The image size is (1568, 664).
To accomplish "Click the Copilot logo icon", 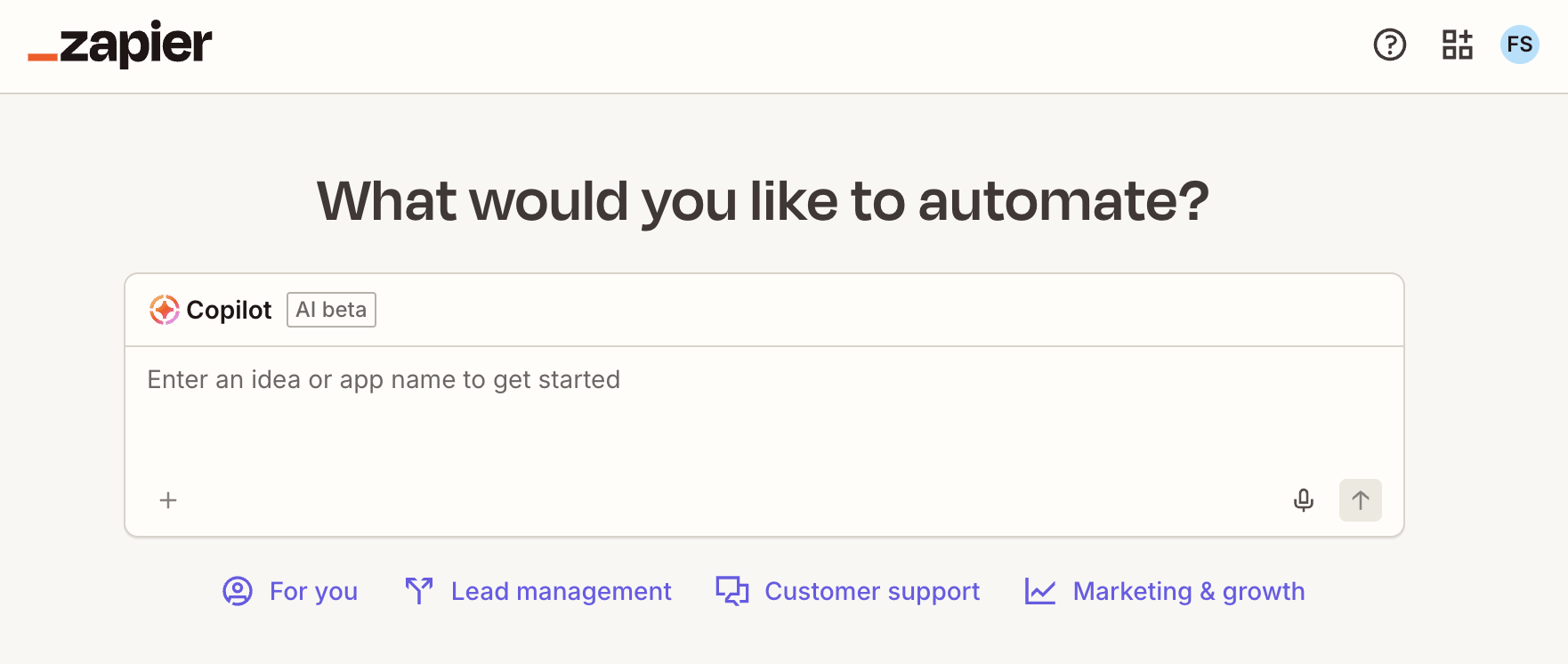I will pyautogui.click(x=165, y=310).
